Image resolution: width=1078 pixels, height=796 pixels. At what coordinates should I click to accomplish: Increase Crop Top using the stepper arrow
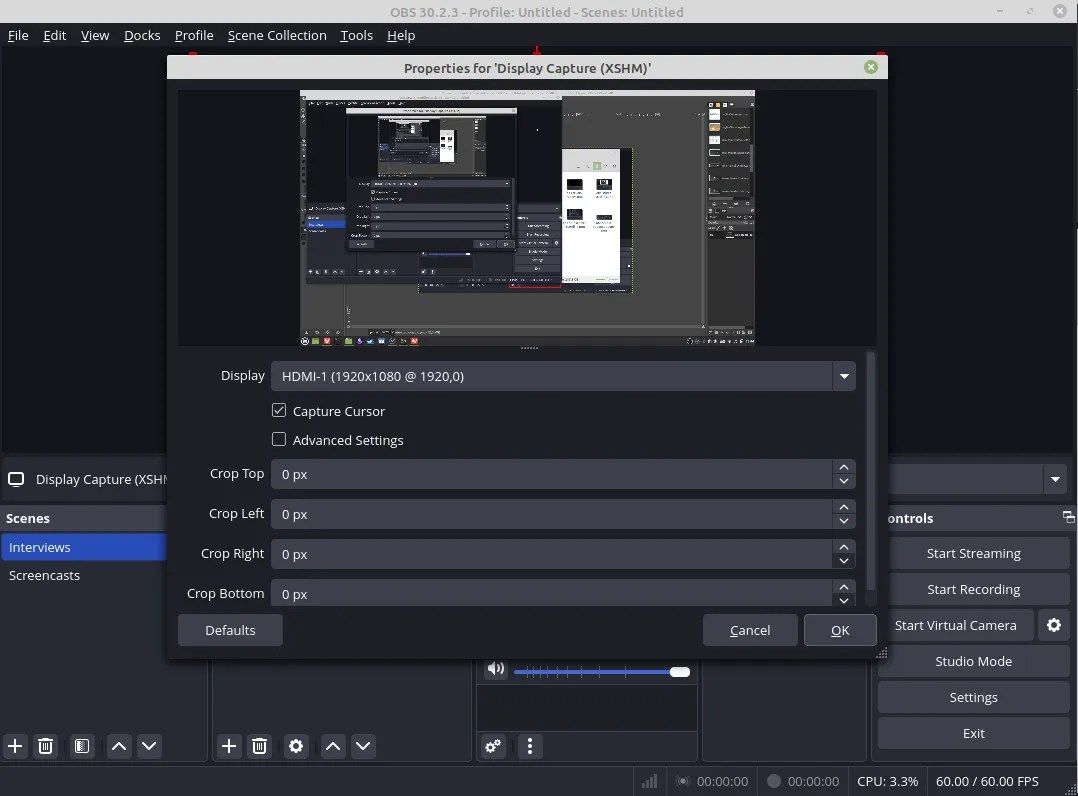coord(843,467)
